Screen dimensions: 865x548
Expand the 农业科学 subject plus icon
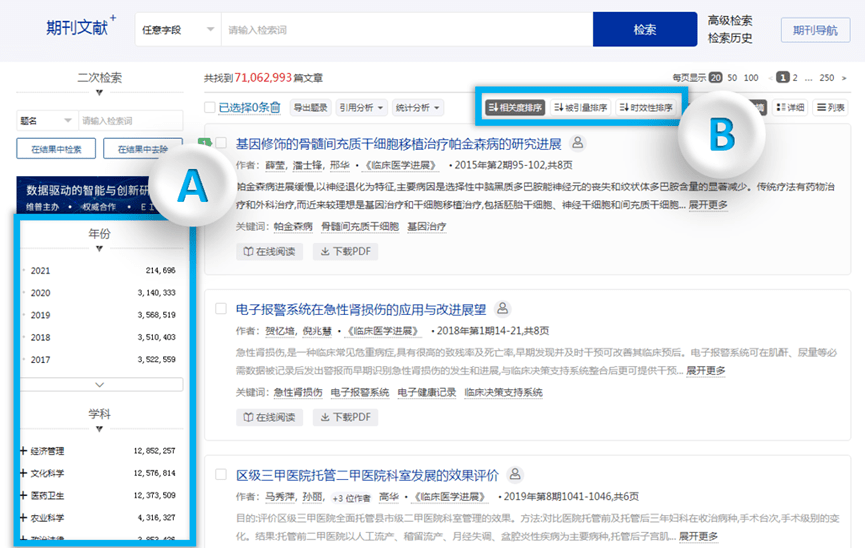(x=23, y=518)
